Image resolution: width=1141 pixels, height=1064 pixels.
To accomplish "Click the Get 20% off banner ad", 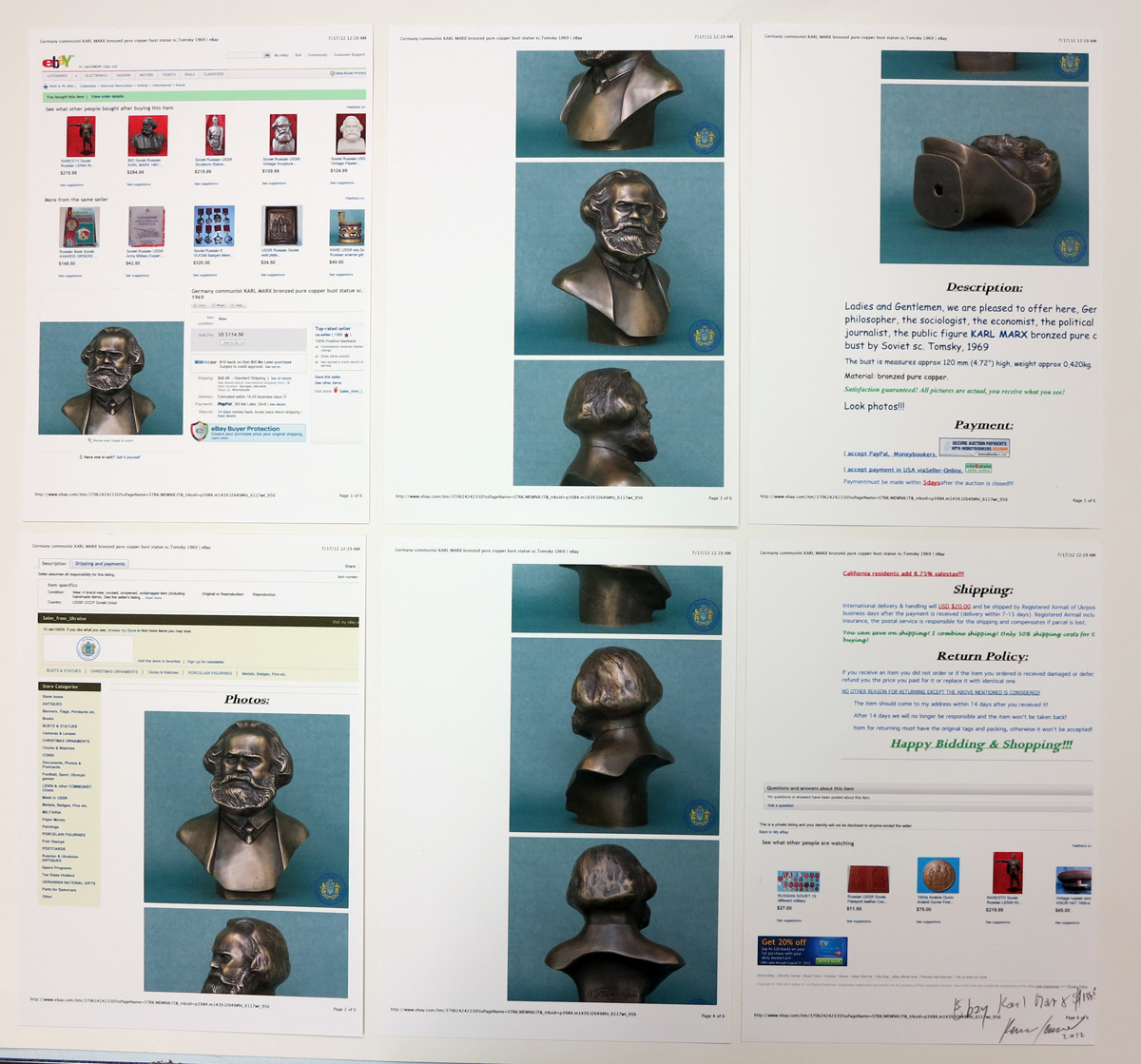I will pyautogui.click(x=801, y=950).
